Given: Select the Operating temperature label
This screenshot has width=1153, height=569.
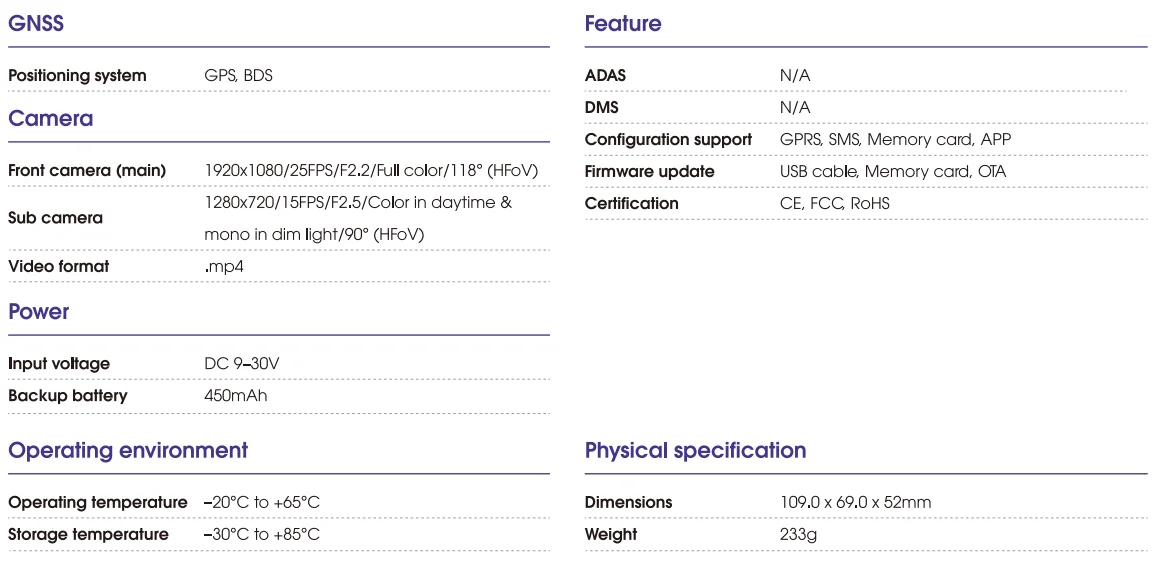Looking at the screenshot, I should (x=98, y=502).
